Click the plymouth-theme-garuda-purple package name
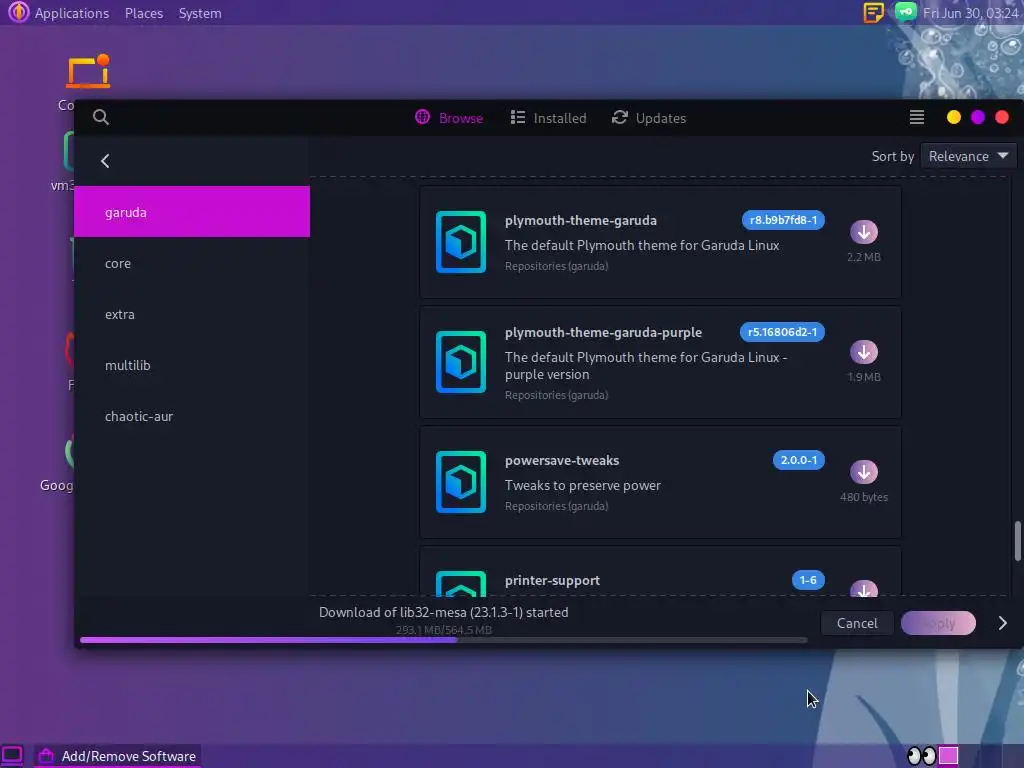 point(603,332)
